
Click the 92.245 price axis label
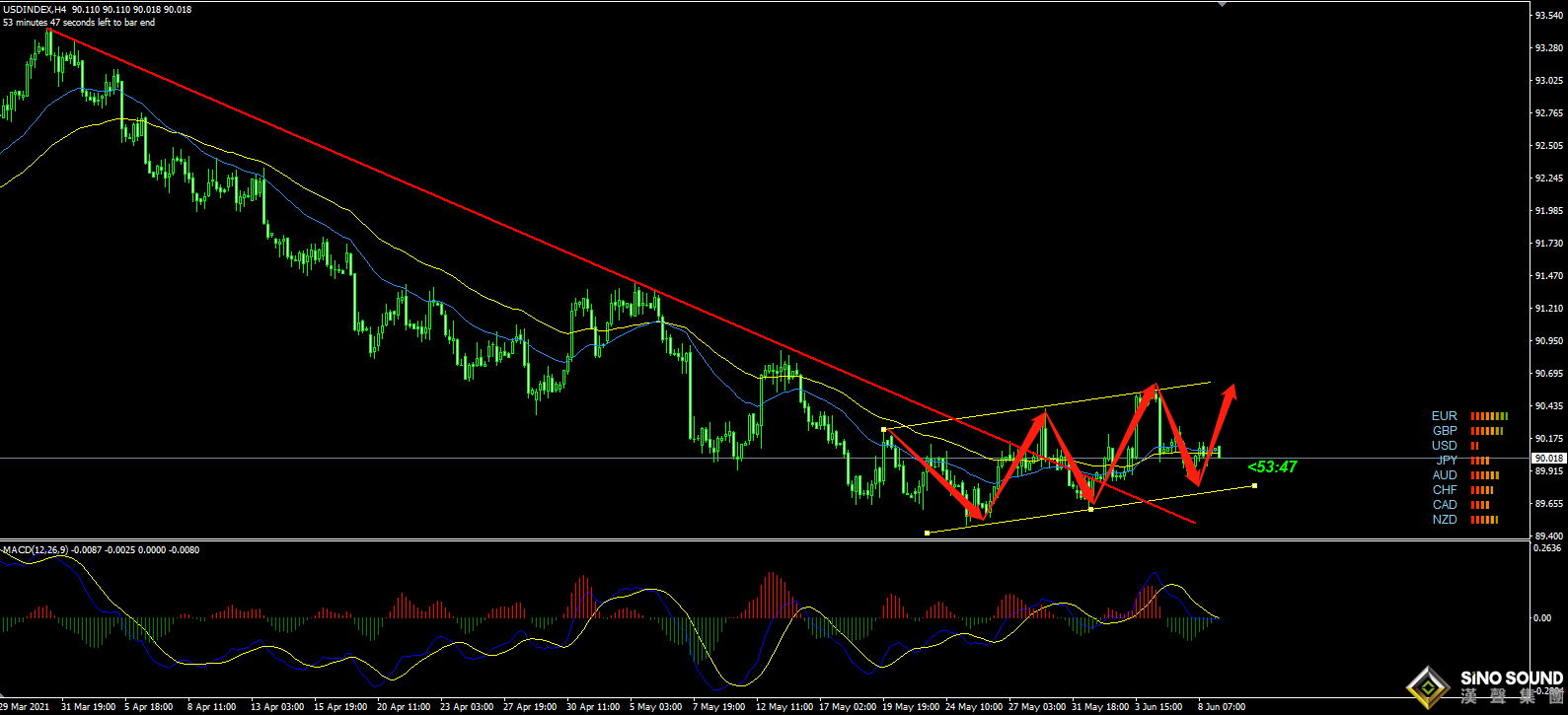[x=1549, y=179]
